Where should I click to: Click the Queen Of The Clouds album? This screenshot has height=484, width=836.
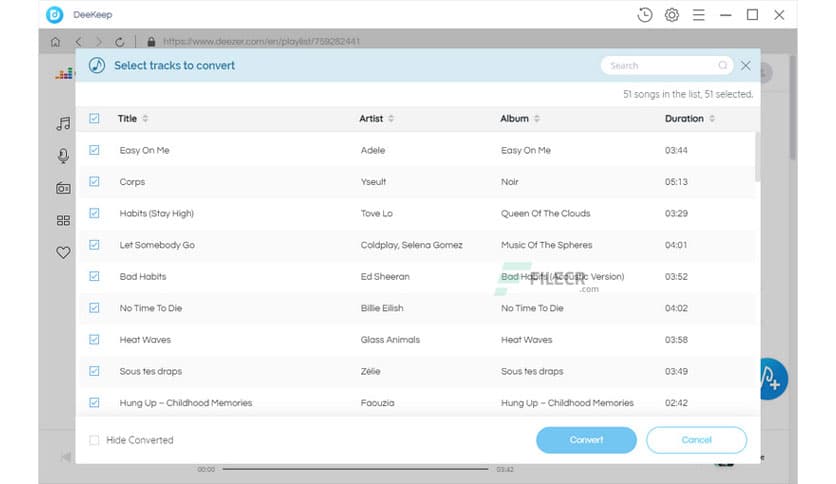(x=545, y=213)
